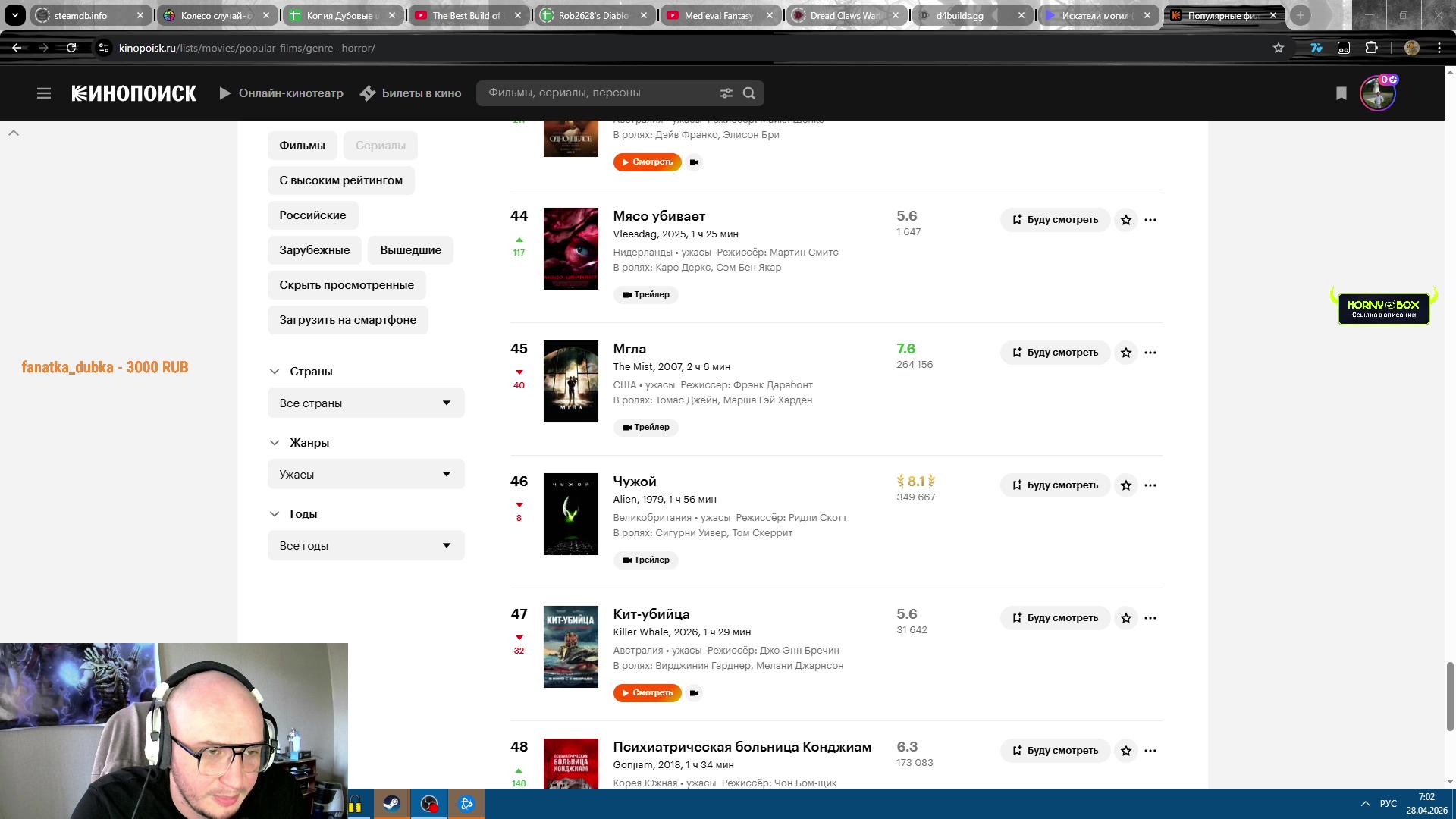Toggle the Российские filter chip
Image resolution: width=1456 pixels, height=819 pixels.
tap(312, 215)
